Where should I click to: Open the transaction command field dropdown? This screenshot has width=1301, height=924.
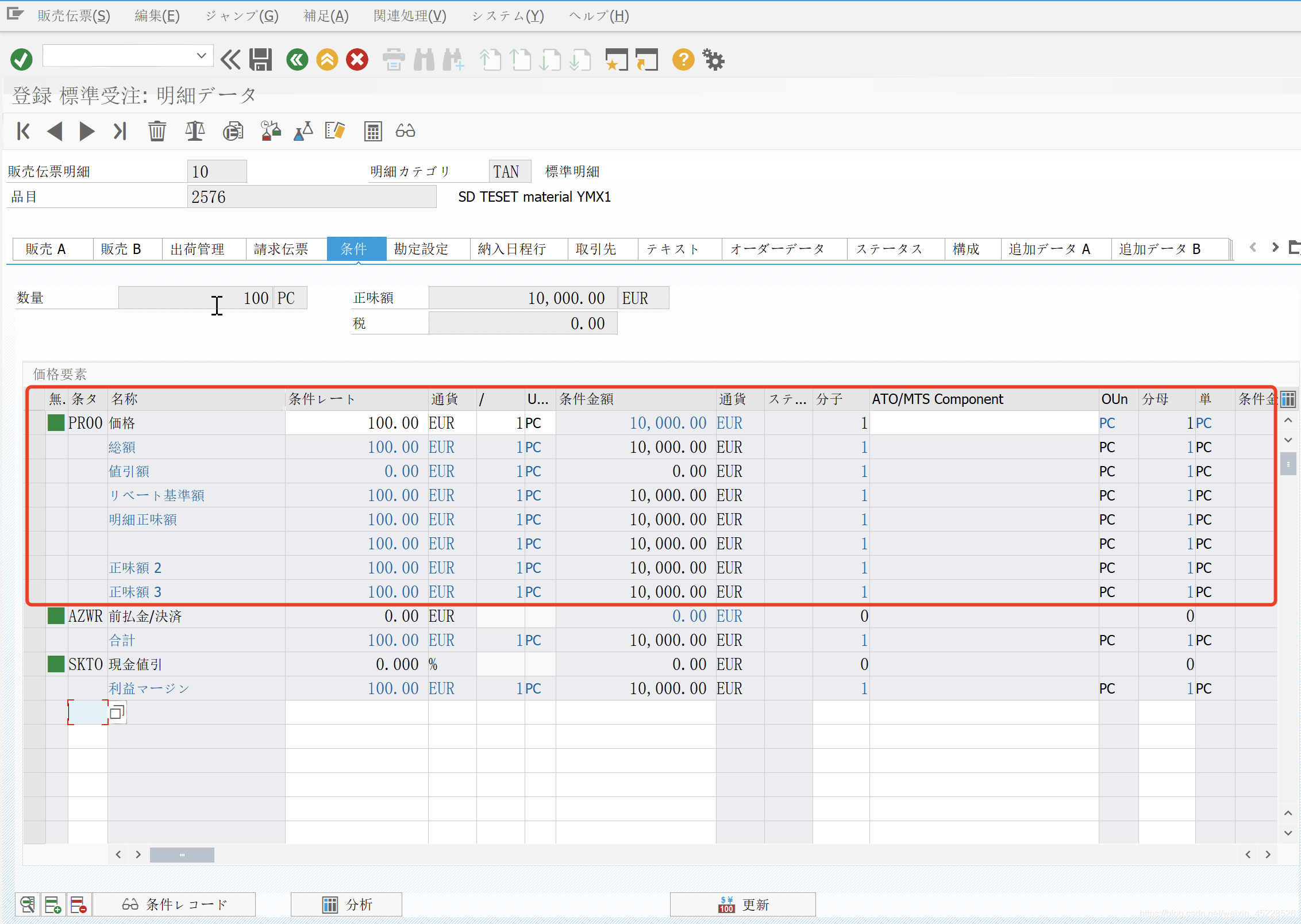[201, 56]
